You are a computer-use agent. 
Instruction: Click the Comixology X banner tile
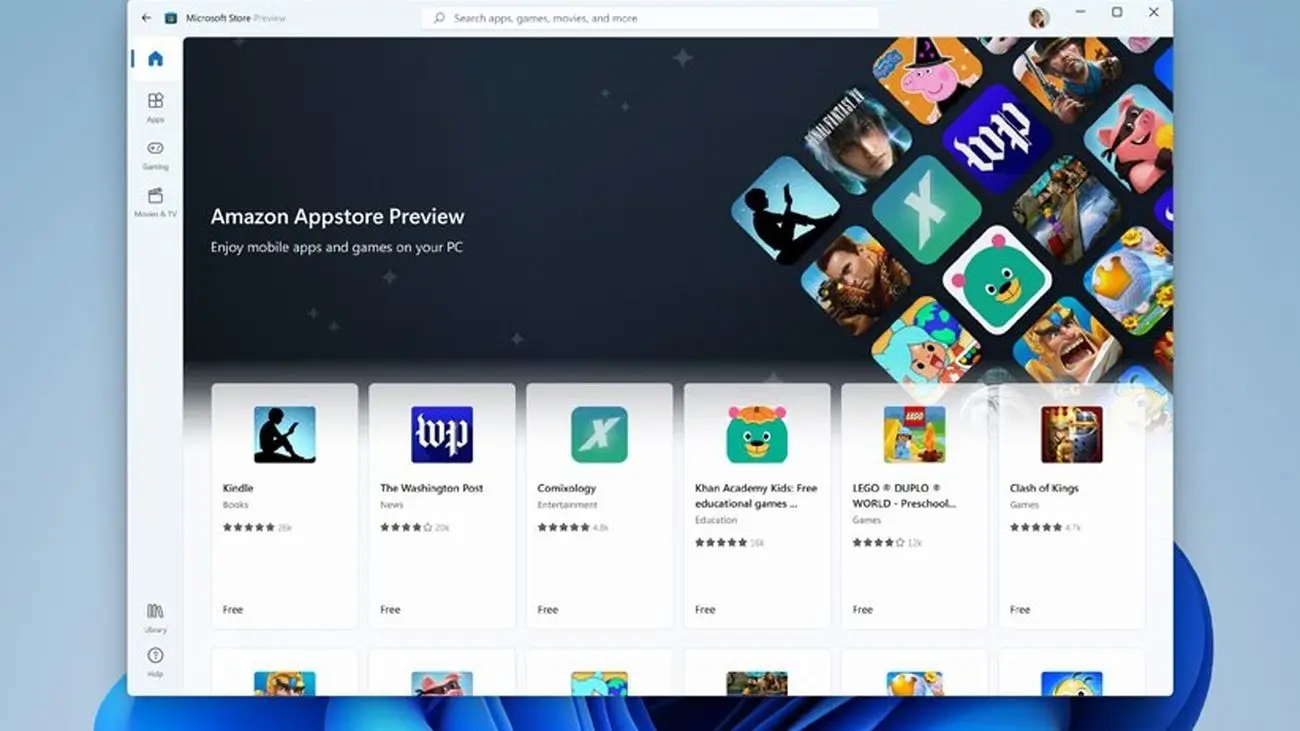pos(926,210)
